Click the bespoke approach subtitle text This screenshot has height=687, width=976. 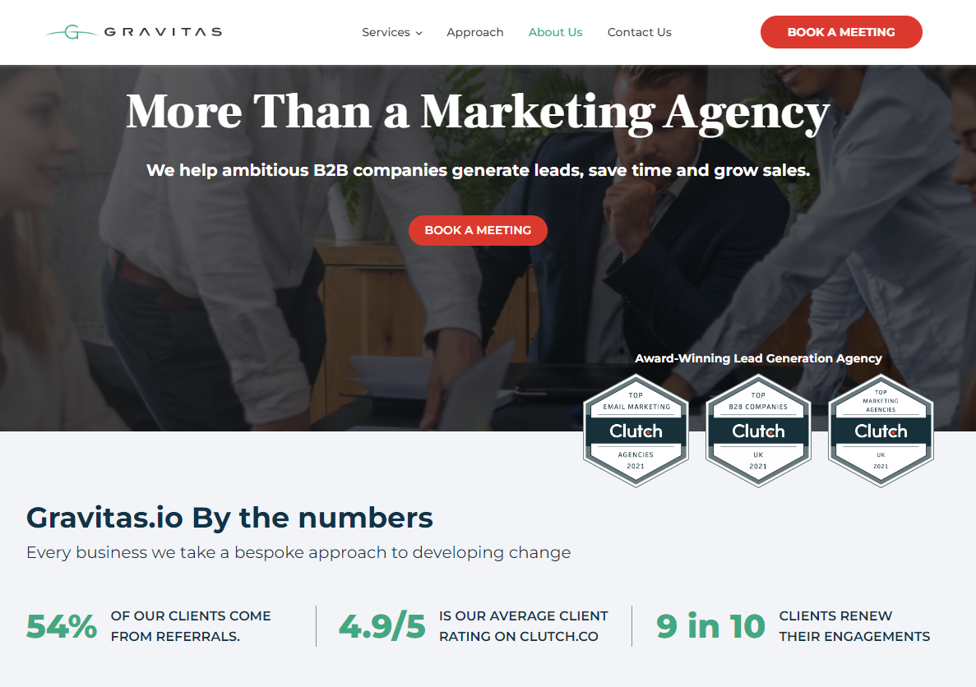[298, 553]
